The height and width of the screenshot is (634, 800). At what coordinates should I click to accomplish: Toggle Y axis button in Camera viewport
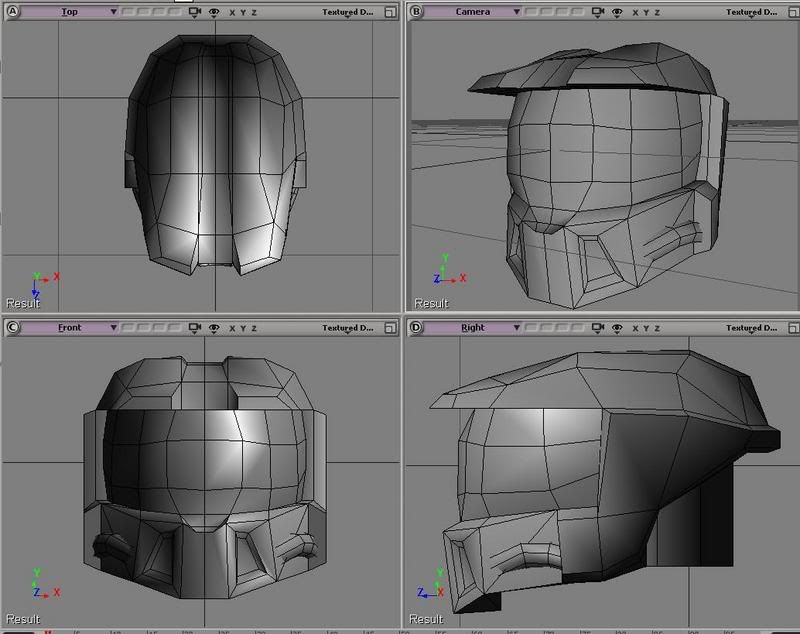pos(646,13)
